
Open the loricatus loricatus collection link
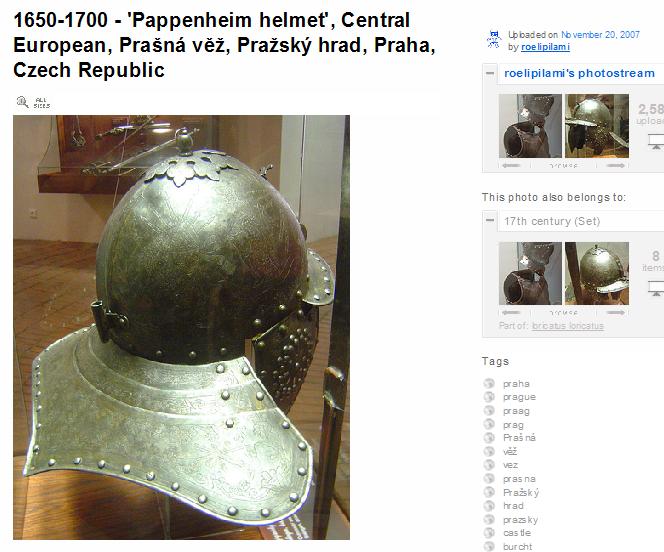pyautogui.click(x=567, y=326)
